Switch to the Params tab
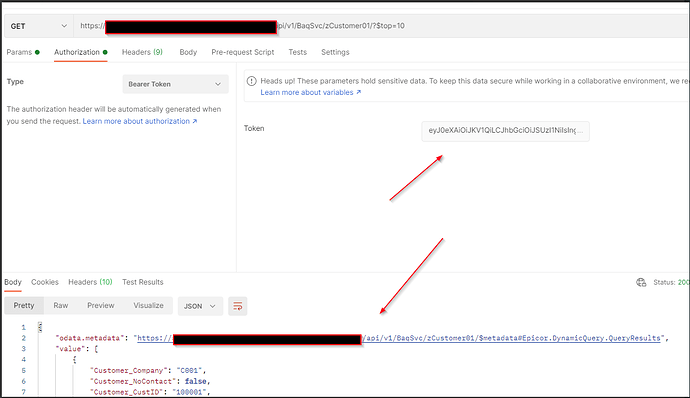 click(x=23, y=52)
